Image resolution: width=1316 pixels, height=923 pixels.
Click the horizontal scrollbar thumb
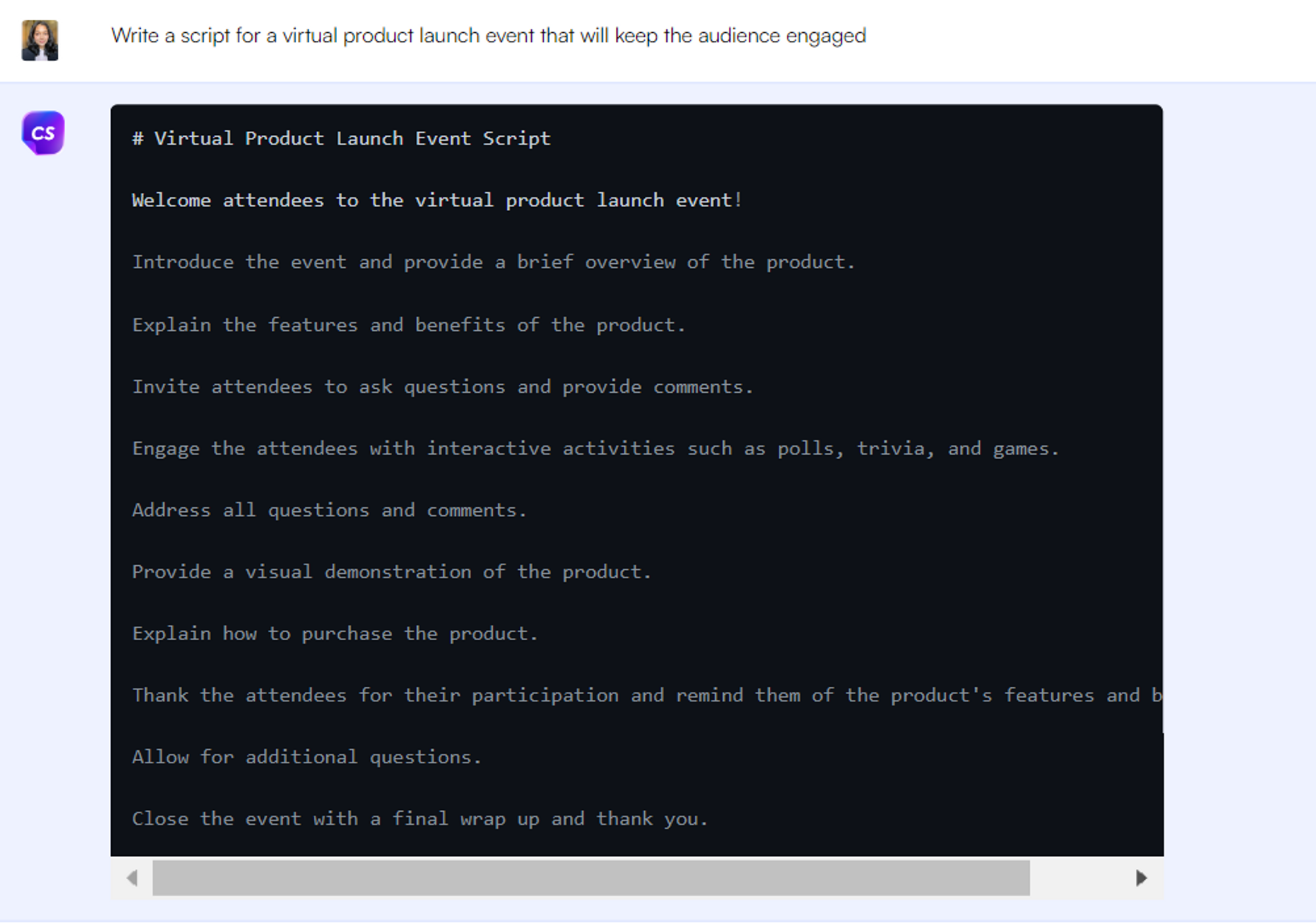(590, 878)
